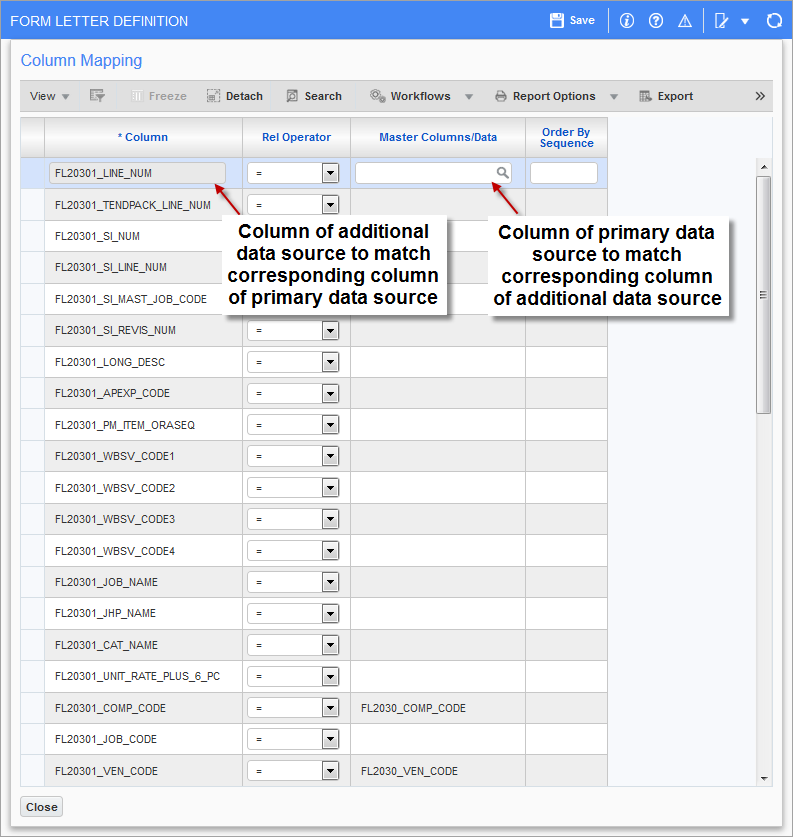Select the FL20301_JOB_CODE cell

[143, 739]
